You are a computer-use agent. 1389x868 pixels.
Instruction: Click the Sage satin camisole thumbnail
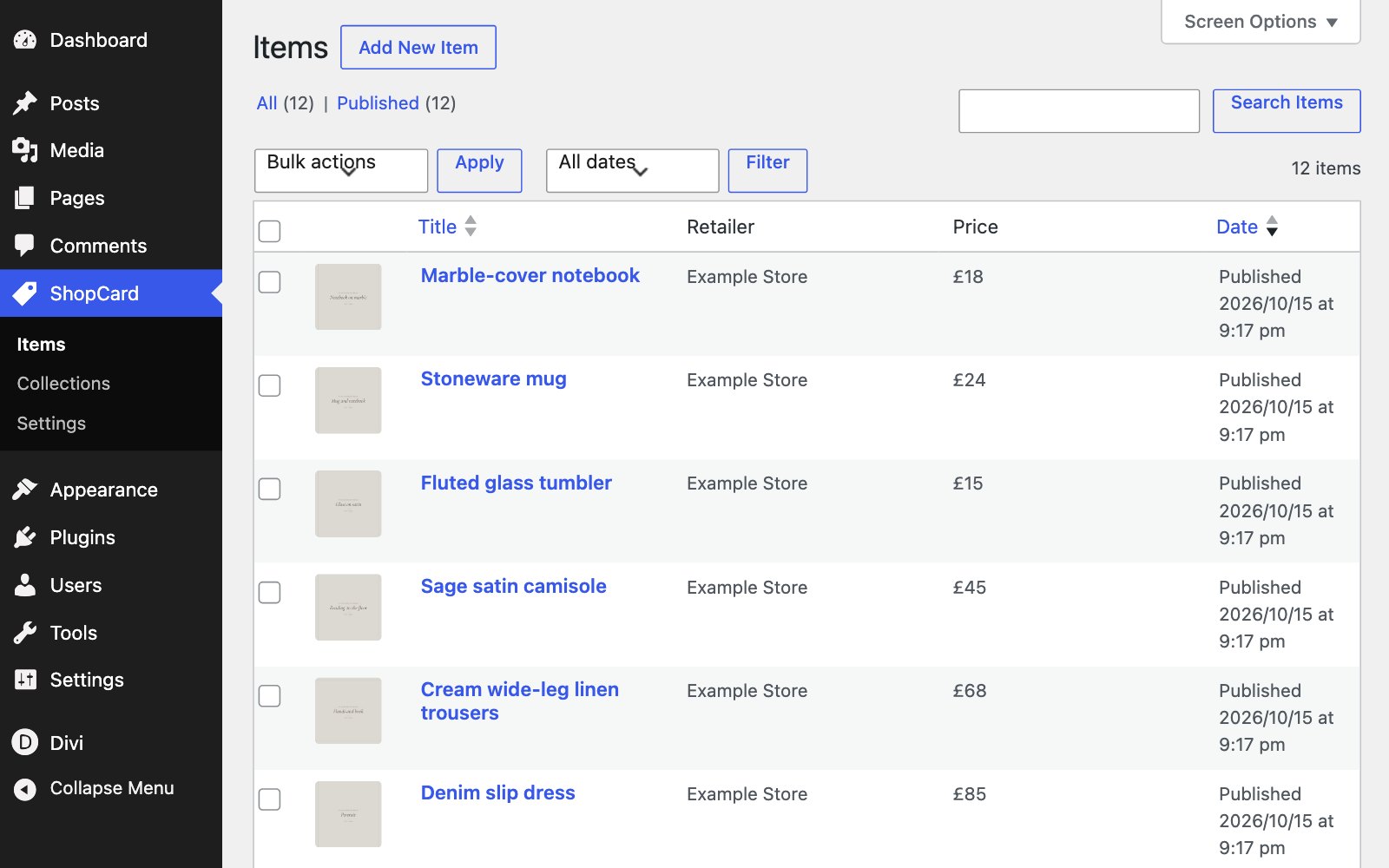point(348,608)
